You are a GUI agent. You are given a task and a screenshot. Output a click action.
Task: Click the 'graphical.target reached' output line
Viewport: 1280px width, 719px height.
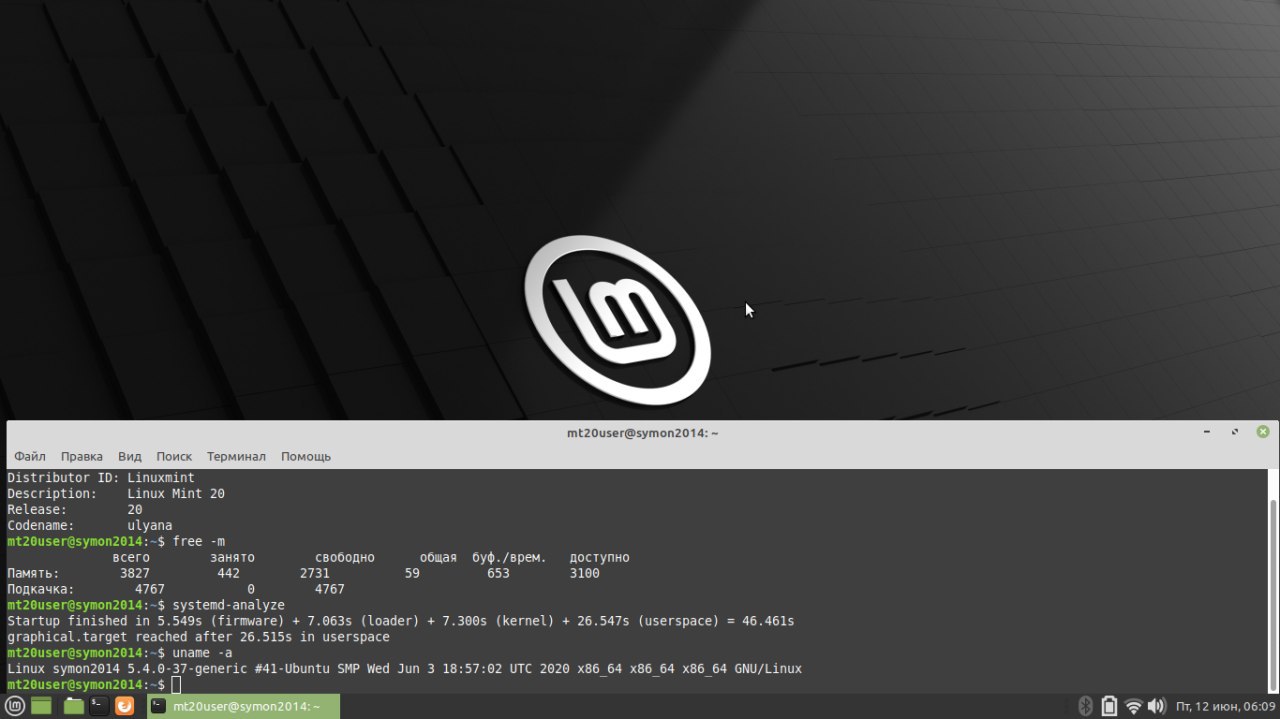198,637
